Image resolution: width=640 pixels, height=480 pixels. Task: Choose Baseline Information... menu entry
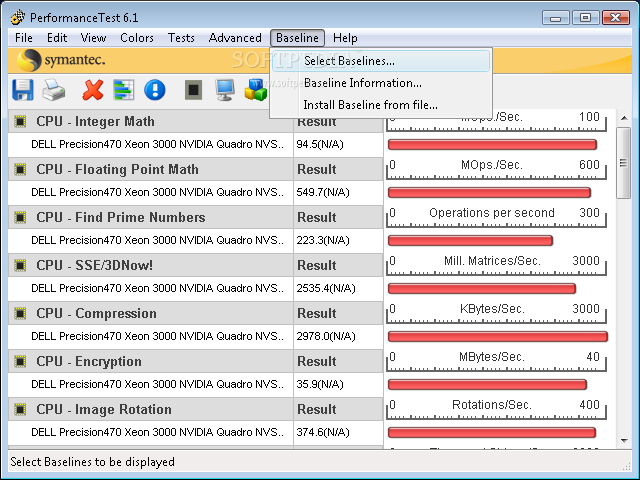point(381,83)
